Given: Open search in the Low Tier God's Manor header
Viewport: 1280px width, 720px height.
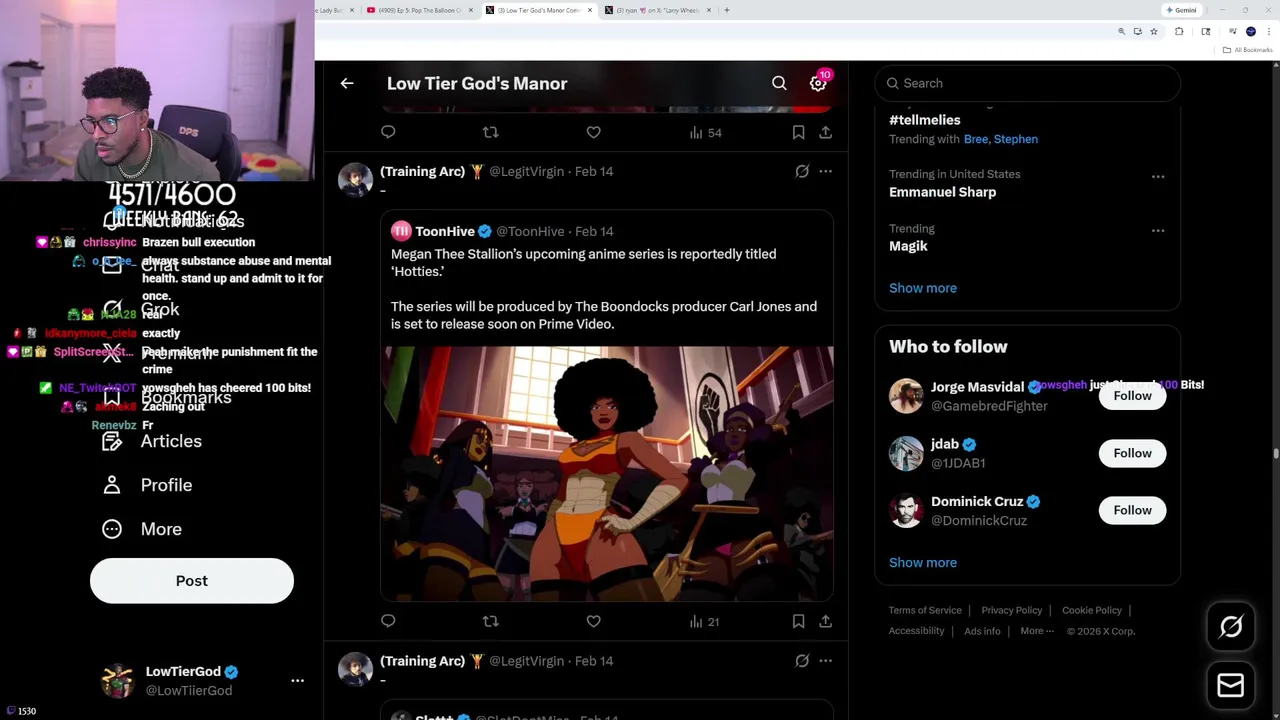Looking at the screenshot, I should [x=779, y=83].
